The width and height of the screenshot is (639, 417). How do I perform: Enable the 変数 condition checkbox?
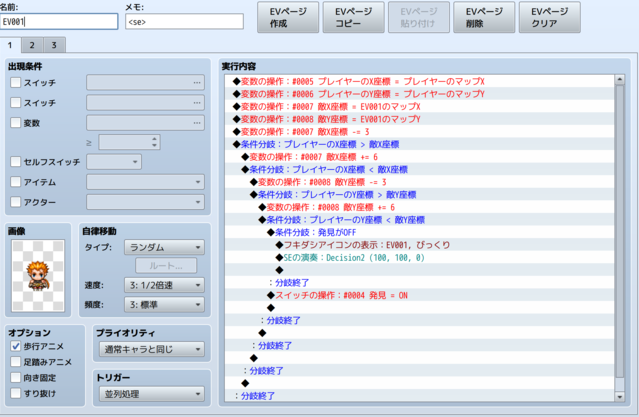coord(15,123)
